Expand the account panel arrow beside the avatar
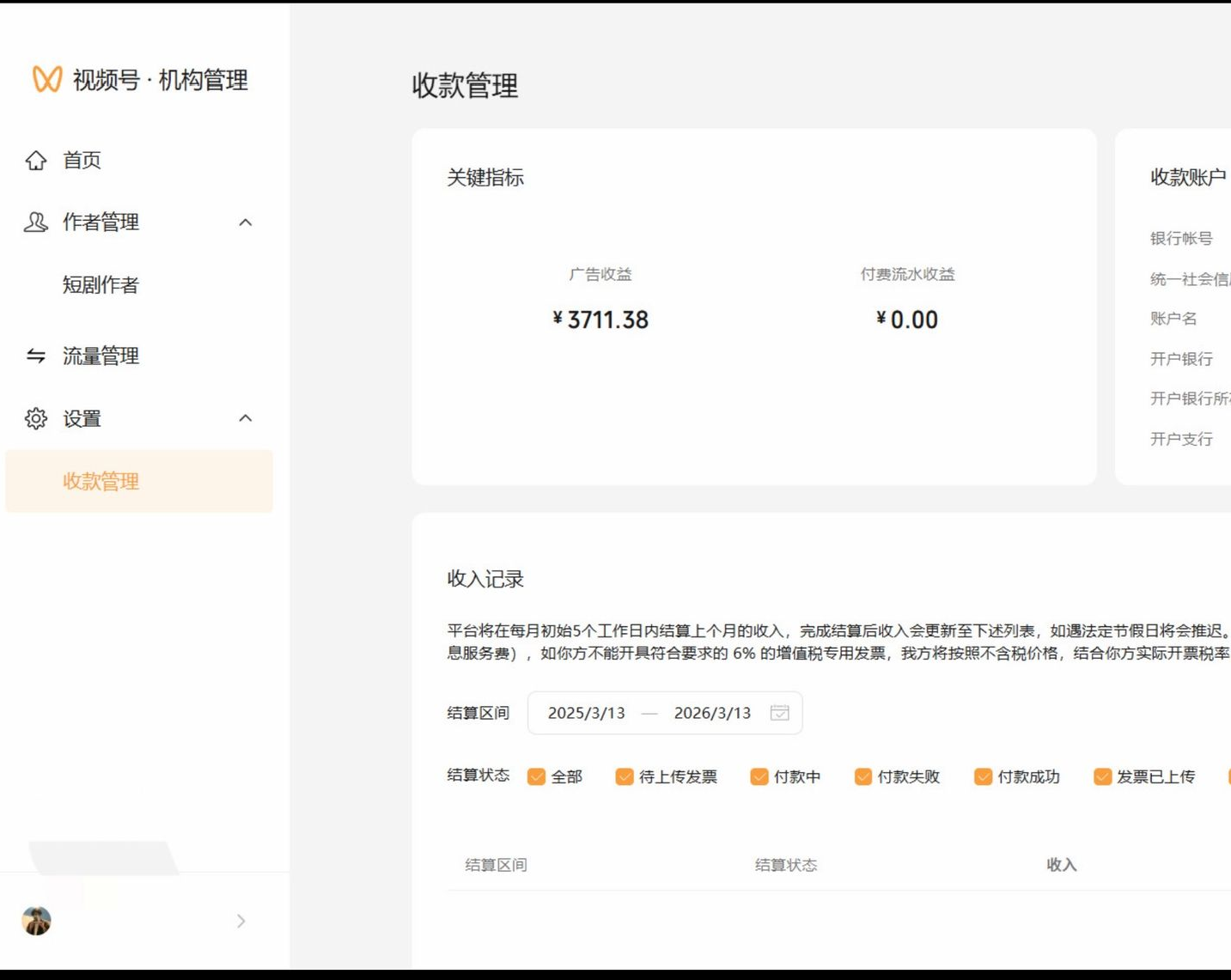The height and width of the screenshot is (980, 1231). click(241, 921)
